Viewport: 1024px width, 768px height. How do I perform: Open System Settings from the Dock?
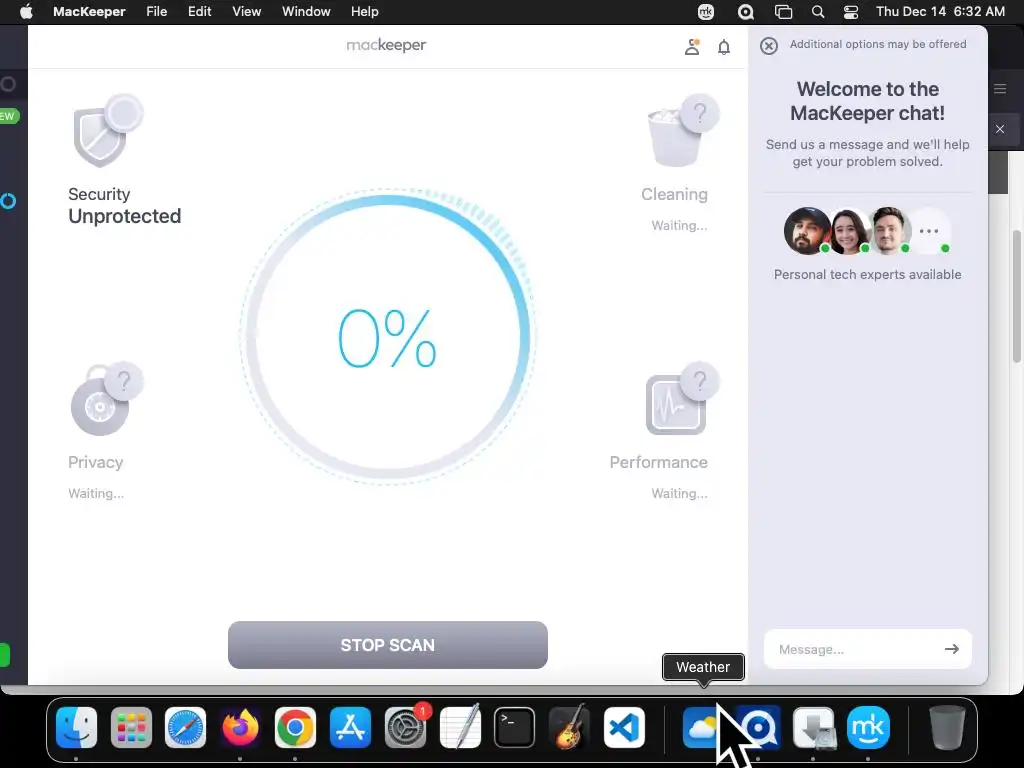pos(405,727)
